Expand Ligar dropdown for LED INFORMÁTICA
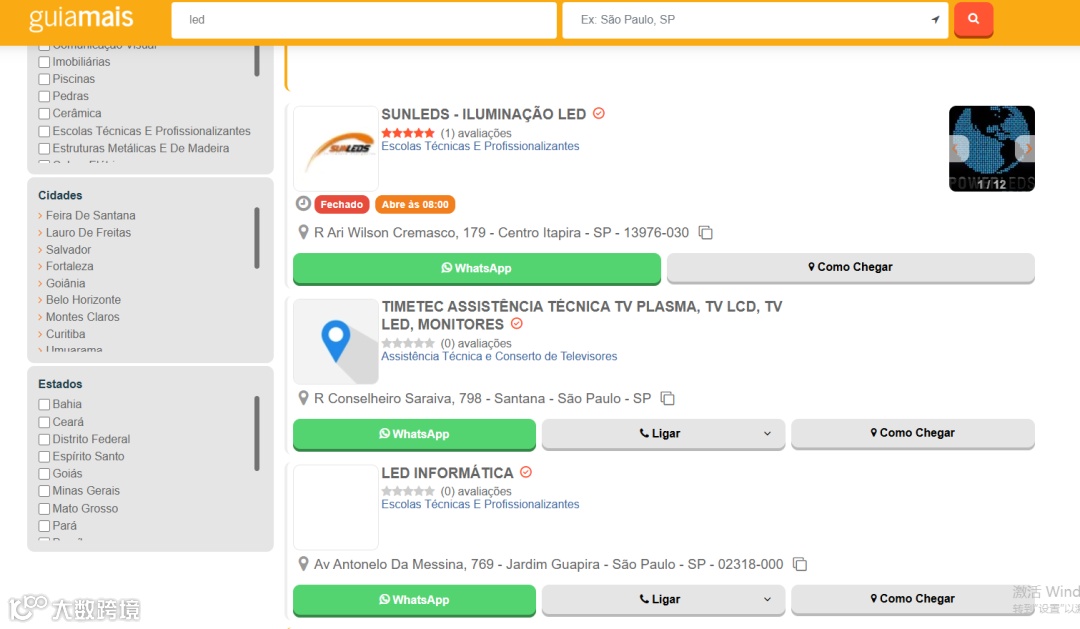Image resolution: width=1080 pixels, height=629 pixels. tap(767, 599)
